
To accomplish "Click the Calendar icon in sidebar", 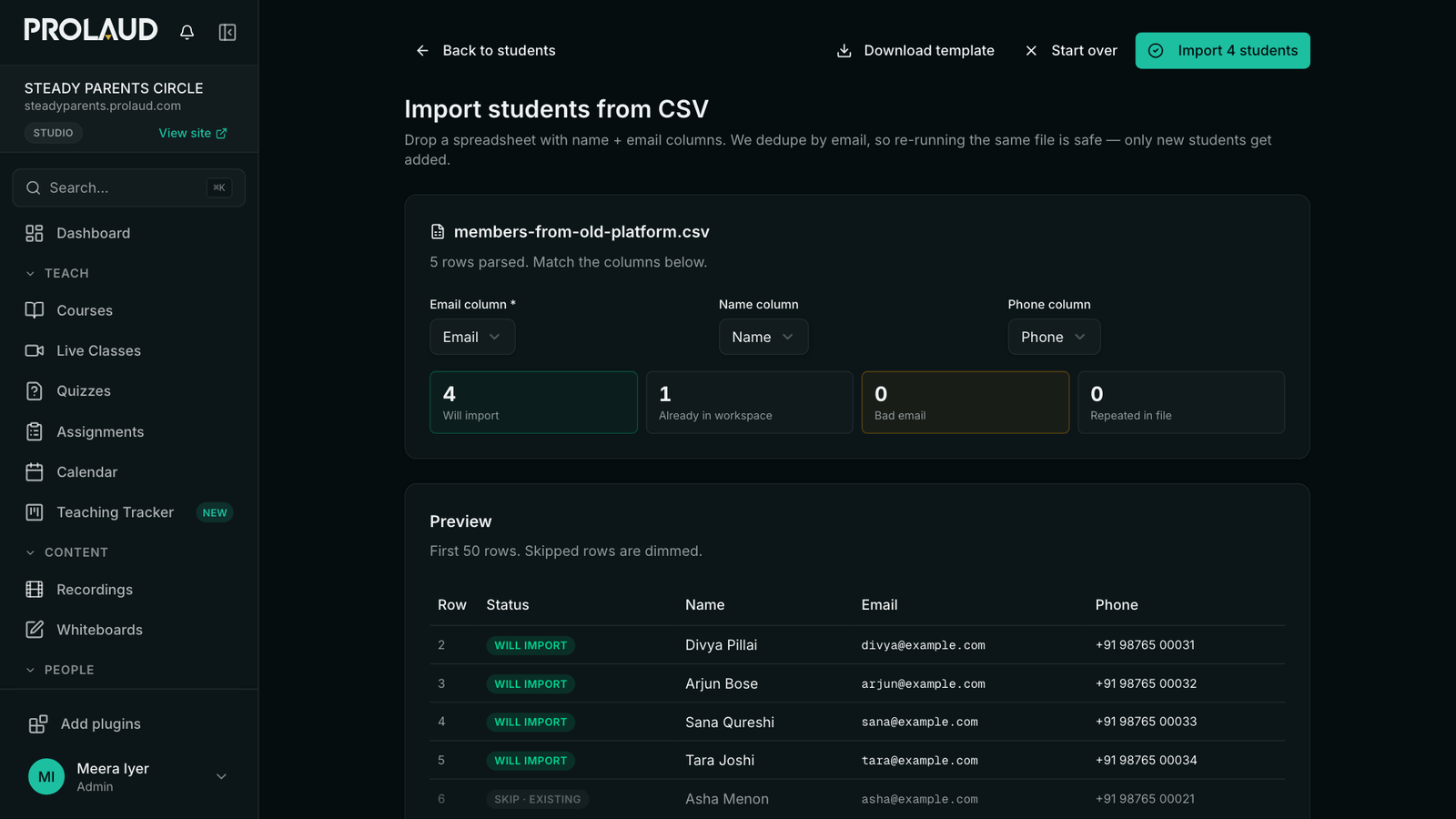I will (35, 472).
